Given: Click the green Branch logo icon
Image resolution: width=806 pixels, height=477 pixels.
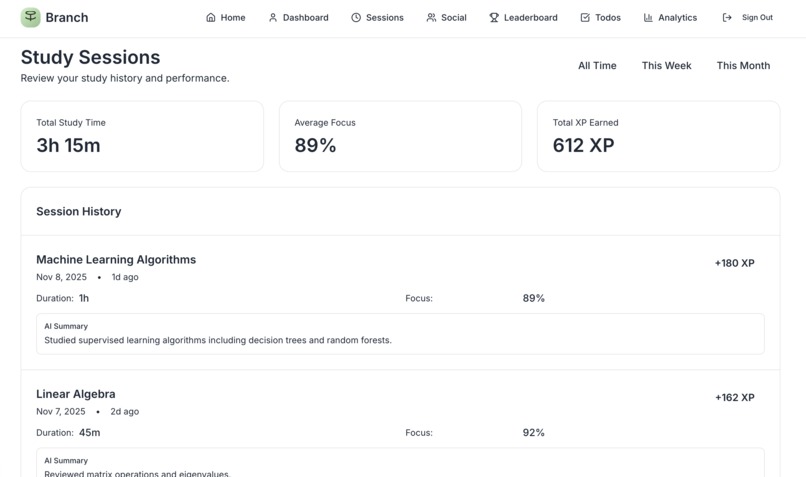Looking at the screenshot, I should [30, 17].
